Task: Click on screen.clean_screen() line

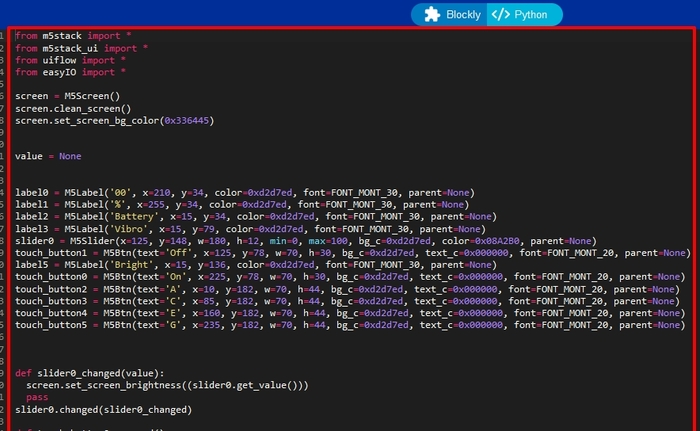Action: (x=72, y=108)
